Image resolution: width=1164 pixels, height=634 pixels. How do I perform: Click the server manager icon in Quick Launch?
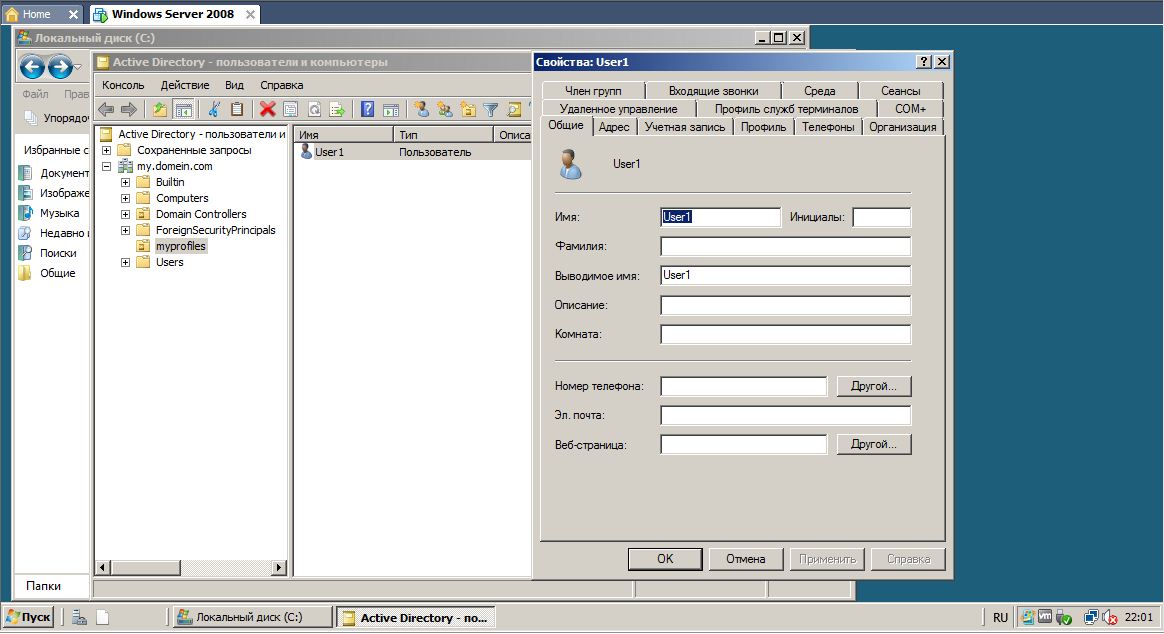[x=79, y=617]
